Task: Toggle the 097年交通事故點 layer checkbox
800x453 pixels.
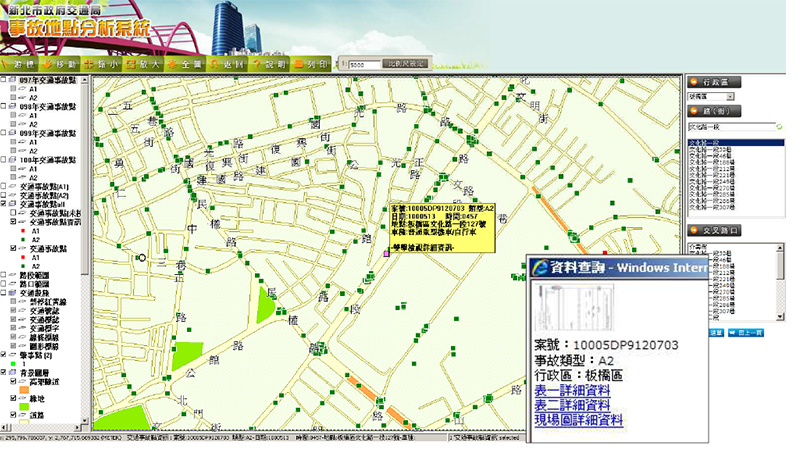Action: click(4, 80)
